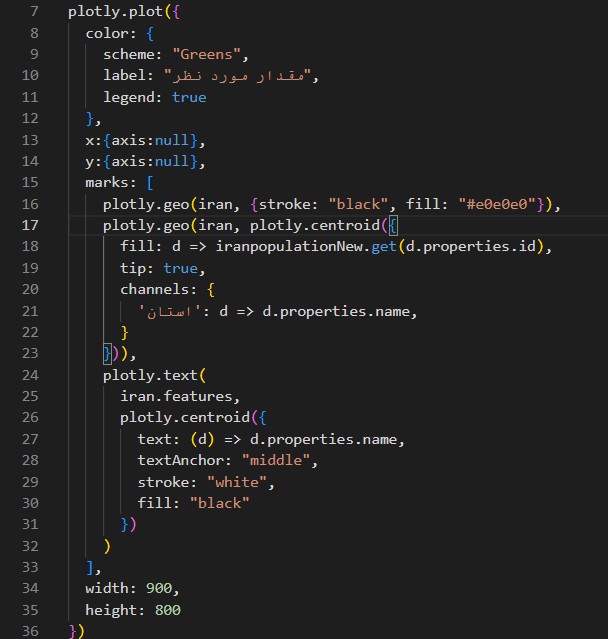Click 'x:{axis:null}' on line 13
This screenshot has width=608, height=639.
pyautogui.click(x=141, y=140)
